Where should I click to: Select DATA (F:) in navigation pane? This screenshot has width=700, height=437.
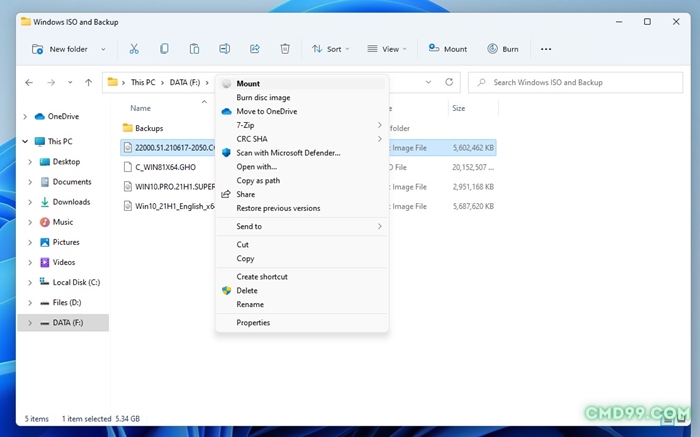tap(63, 322)
